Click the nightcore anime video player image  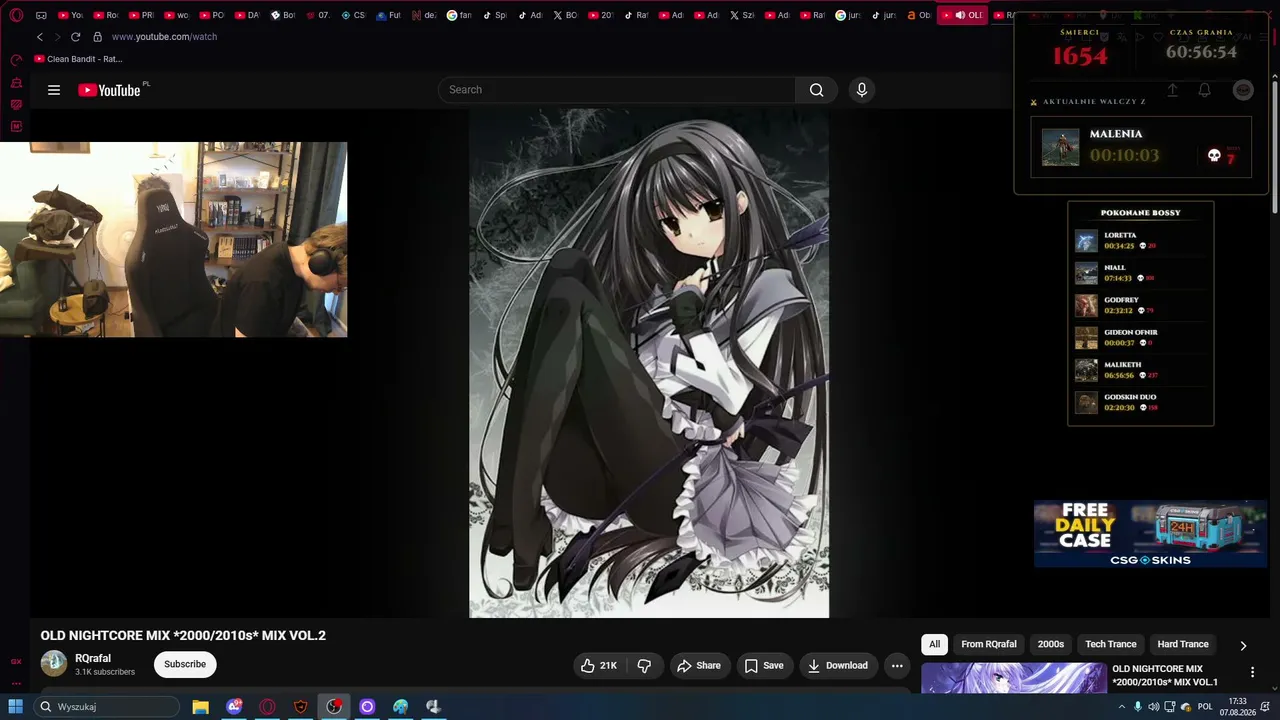tap(649, 363)
